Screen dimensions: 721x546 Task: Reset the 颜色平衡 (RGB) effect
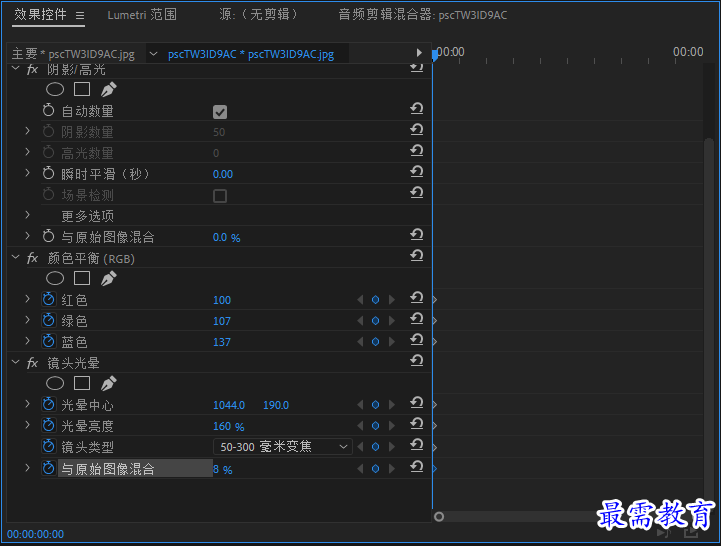tap(417, 256)
